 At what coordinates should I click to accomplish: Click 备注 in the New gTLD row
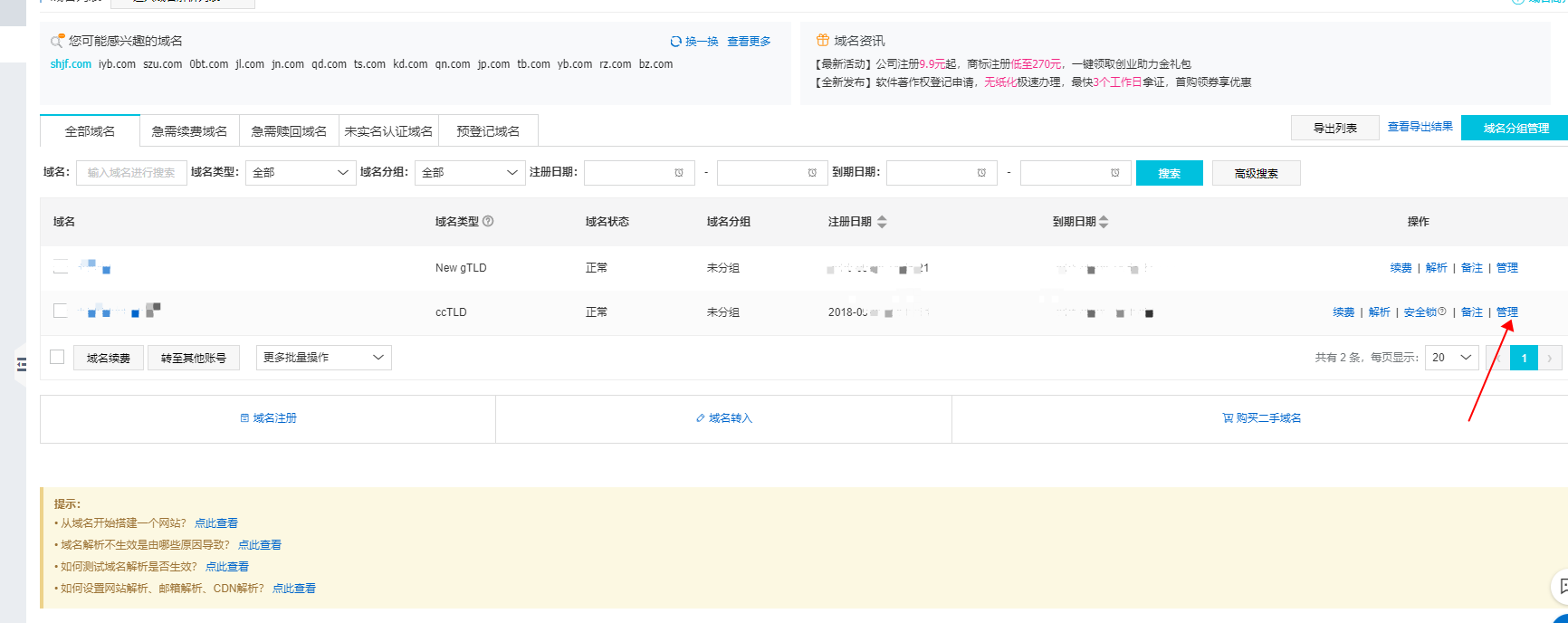click(x=1472, y=267)
